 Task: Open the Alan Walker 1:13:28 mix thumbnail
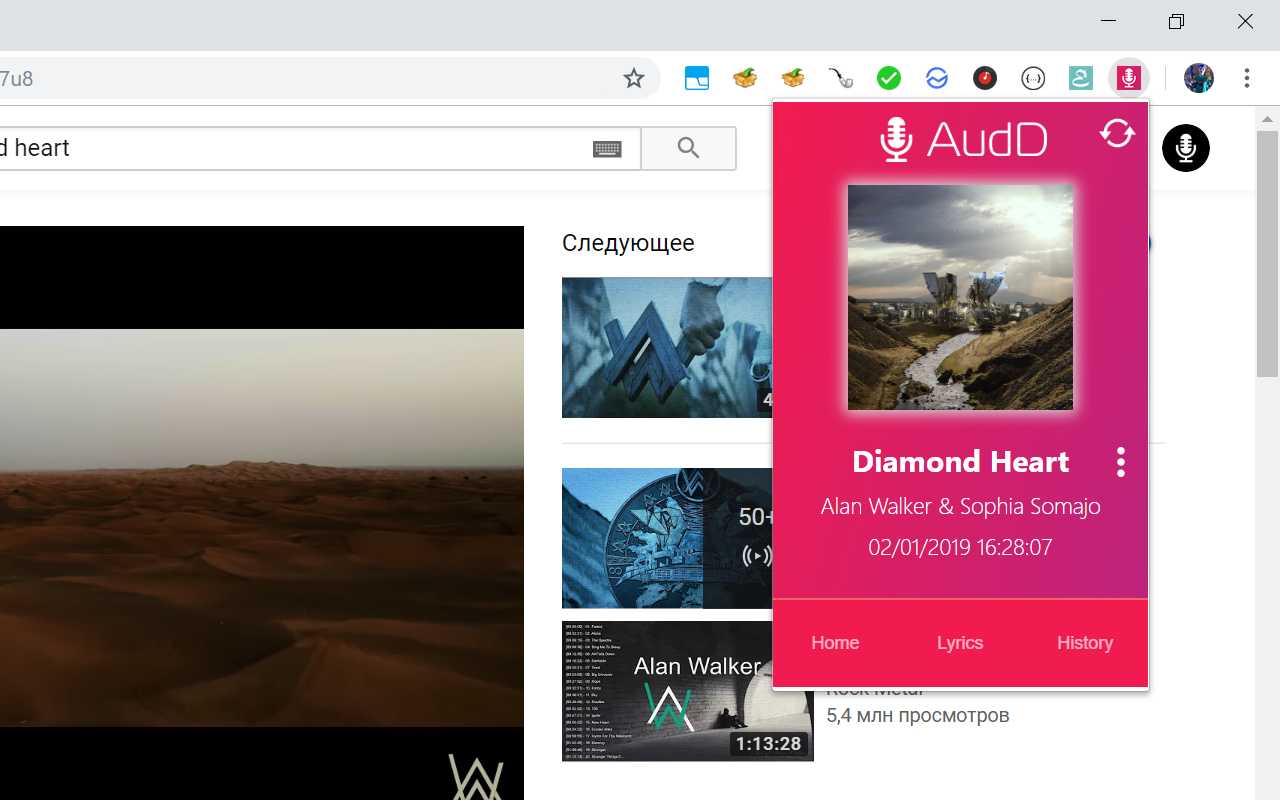pyautogui.click(x=688, y=691)
